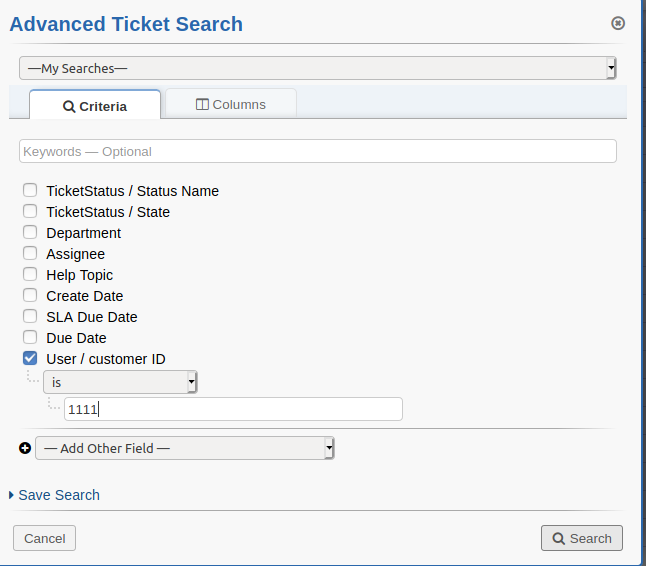Viewport: 646px width, 566px height.
Task: Expand the Add Other Field dropdown
Action: coord(185,448)
